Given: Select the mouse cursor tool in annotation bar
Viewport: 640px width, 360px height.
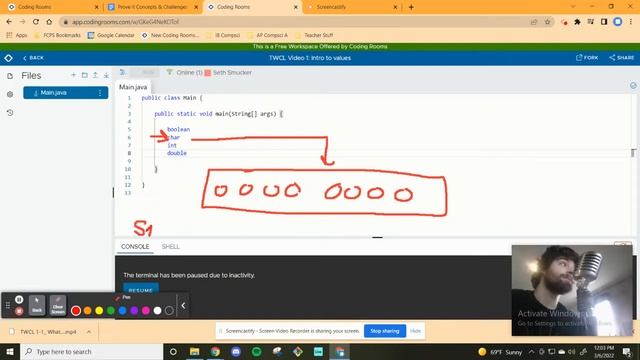Looking at the screenshot, I should click(37, 305).
